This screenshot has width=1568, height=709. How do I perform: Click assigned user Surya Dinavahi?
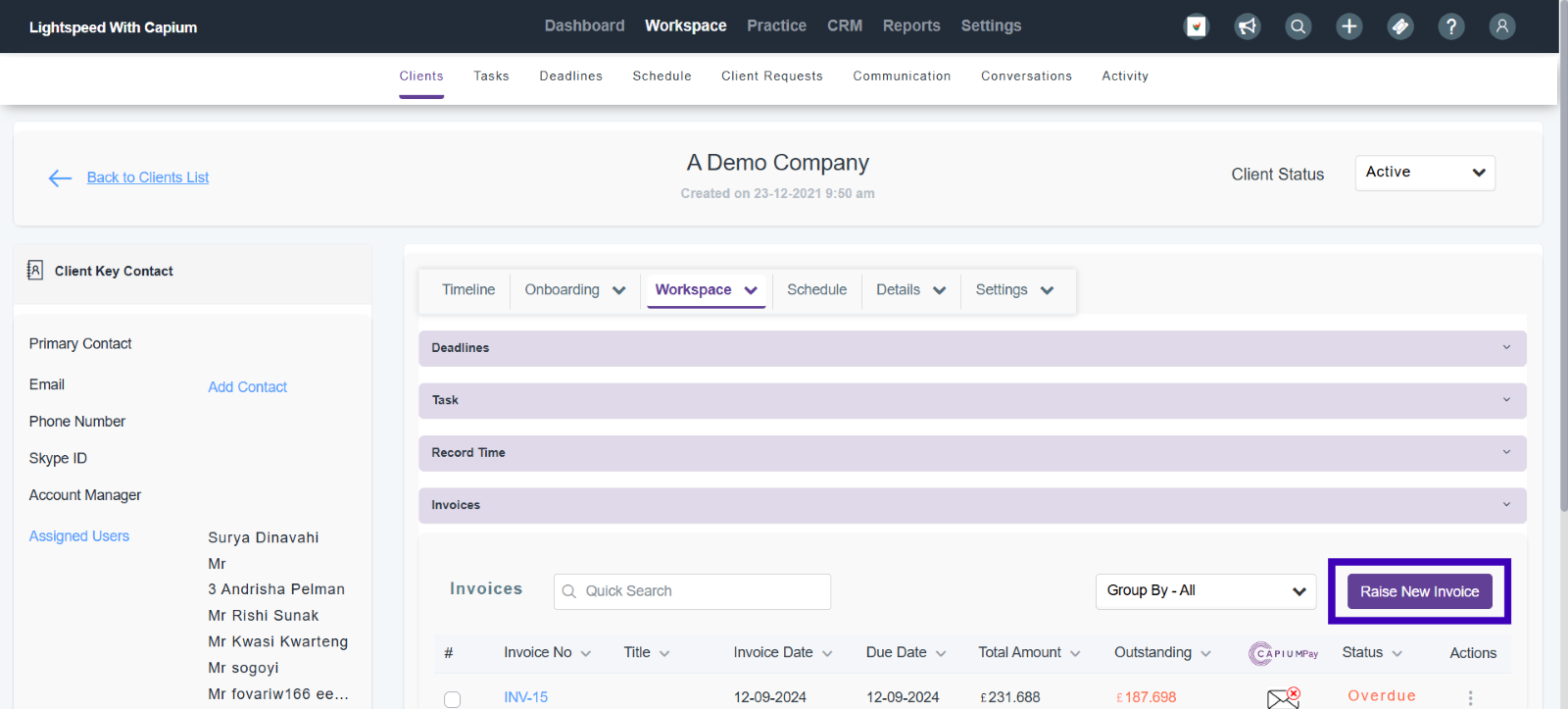click(x=264, y=537)
